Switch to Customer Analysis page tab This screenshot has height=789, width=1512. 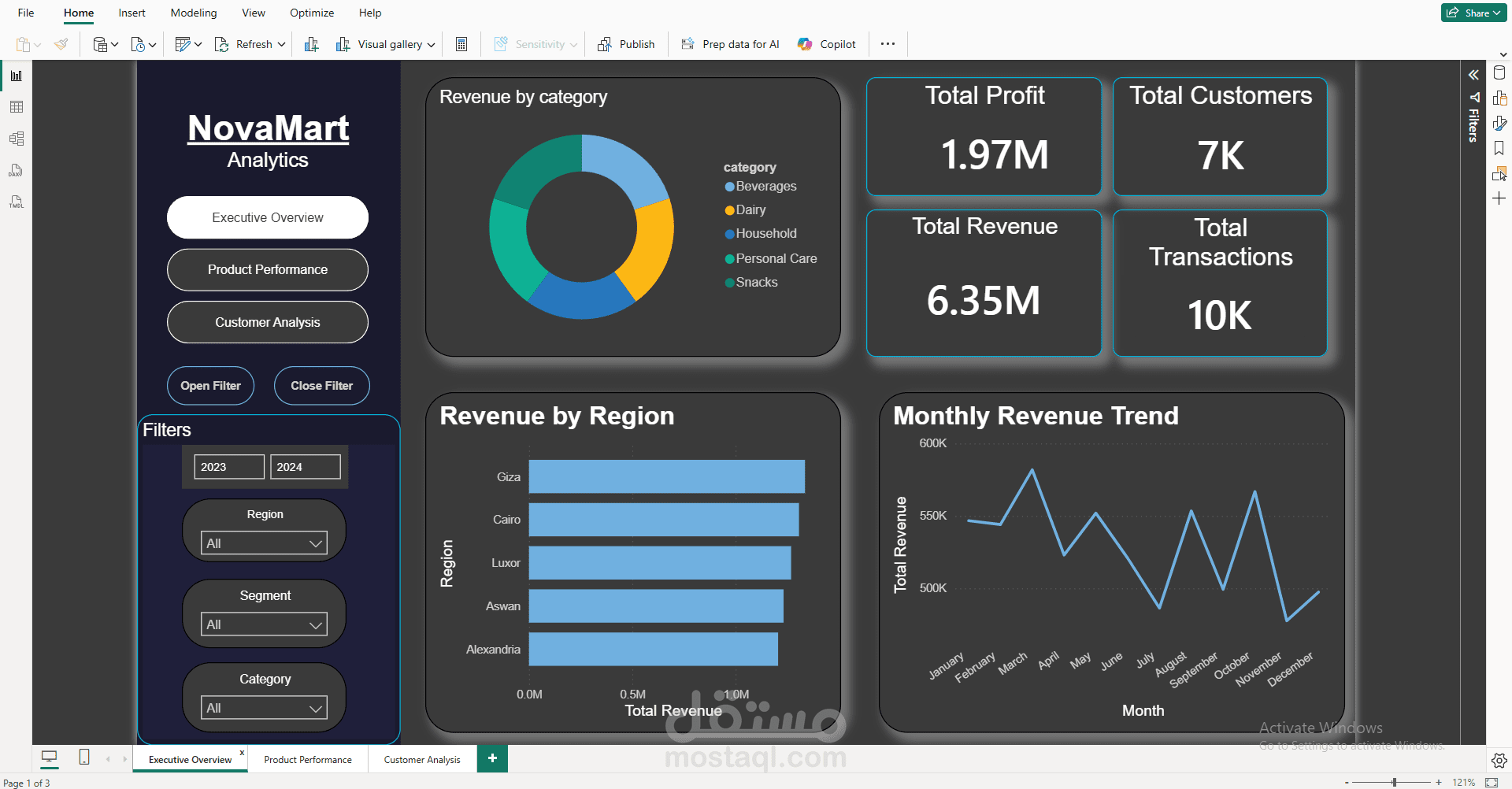coord(422,759)
